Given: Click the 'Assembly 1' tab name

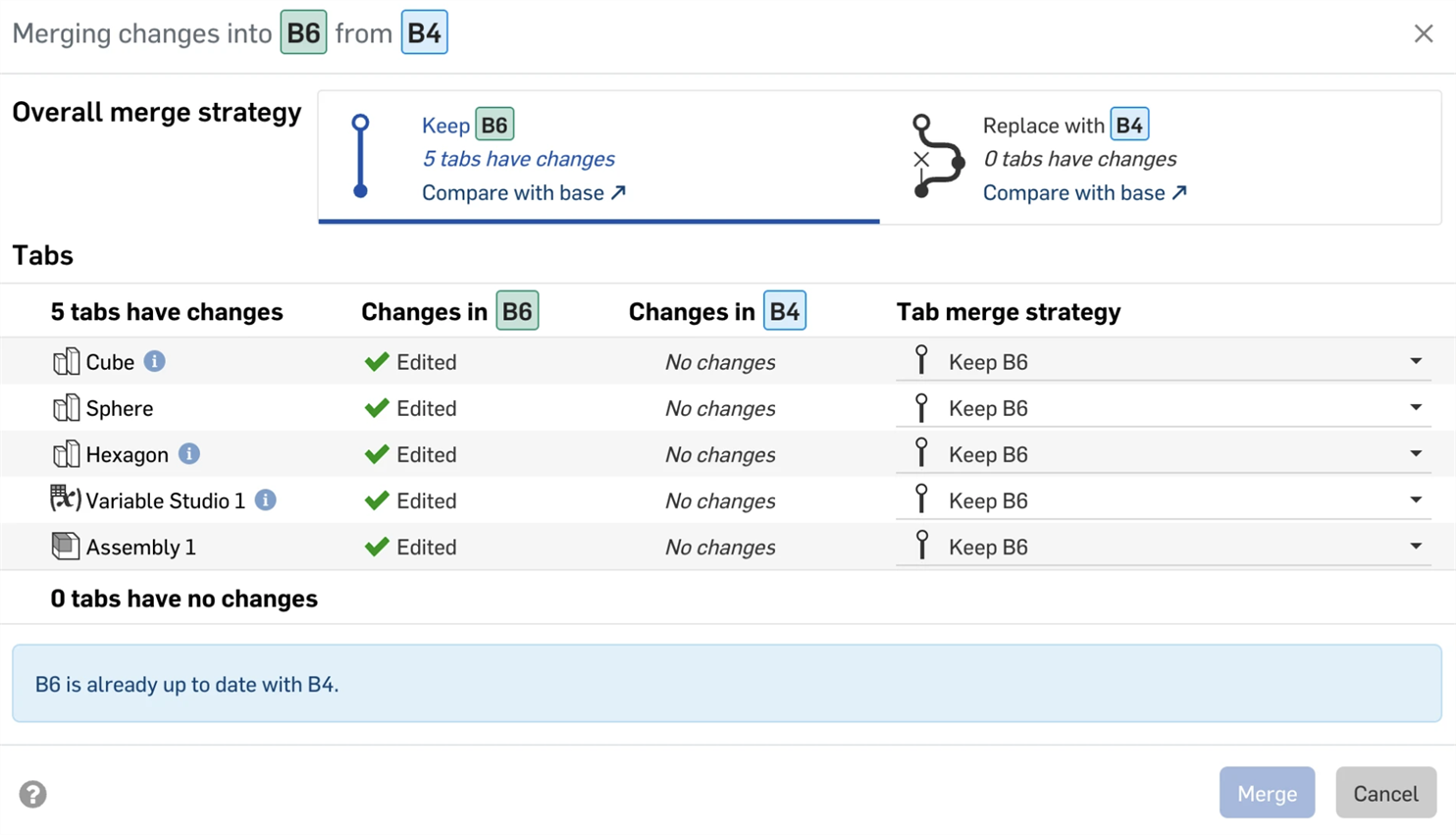Looking at the screenshot, I should (x=141, y=547).
